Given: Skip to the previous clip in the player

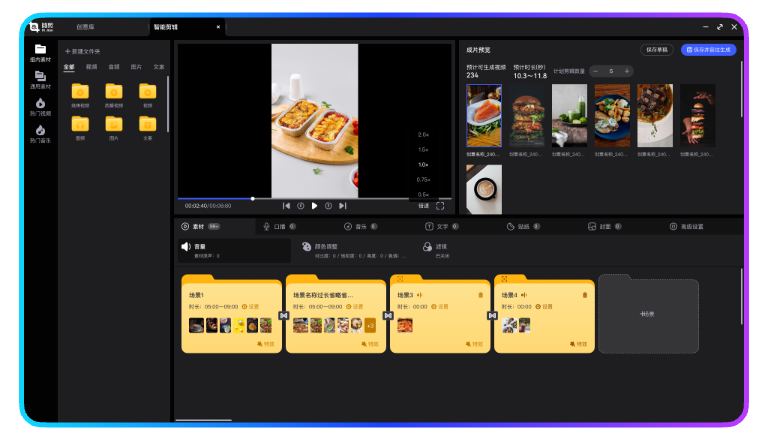Looking at the screenshot, I should [x=287, y=205].
